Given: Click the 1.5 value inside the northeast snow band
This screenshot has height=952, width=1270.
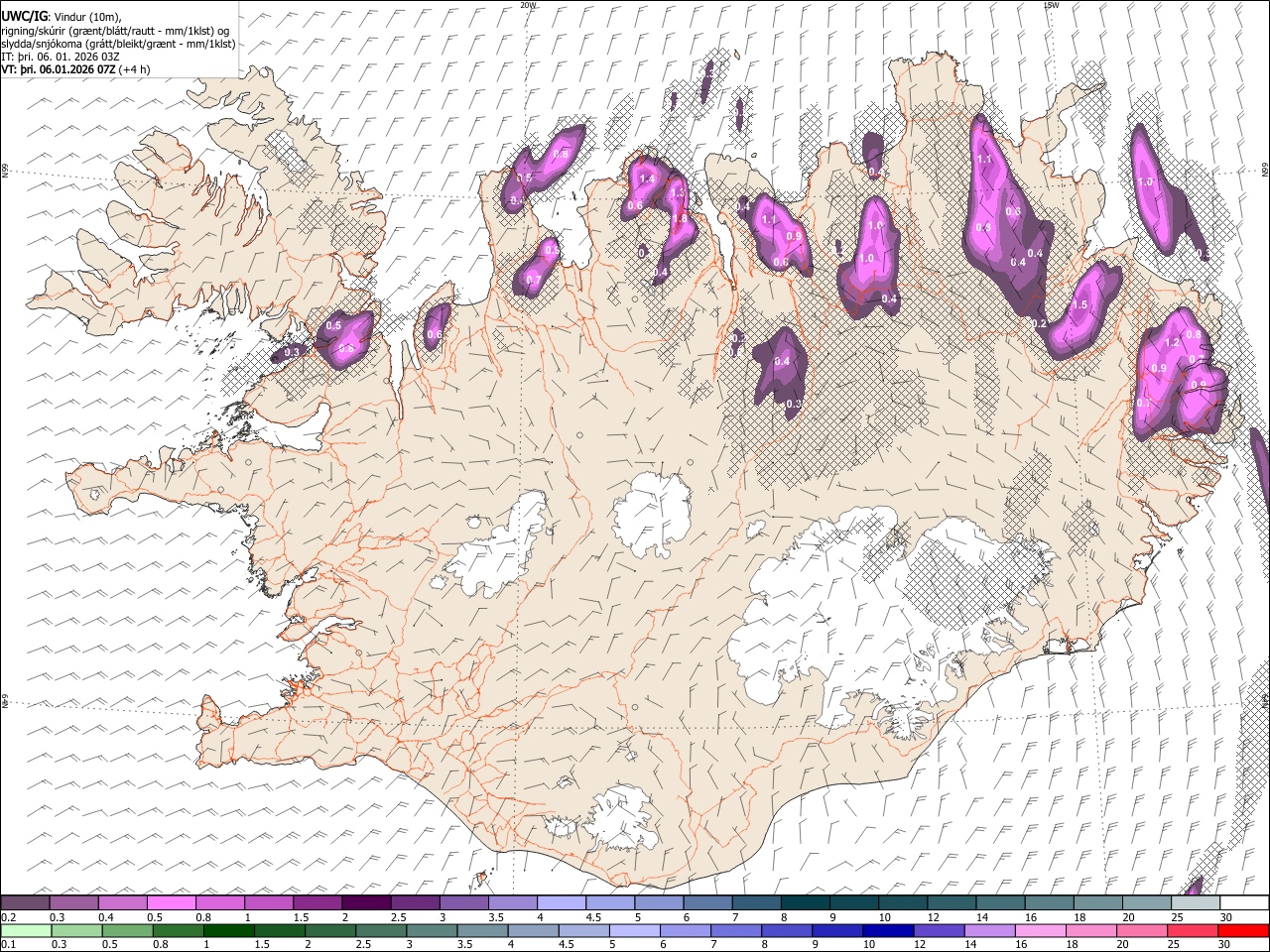Looking at the screenshot, I should point(1080,305).
